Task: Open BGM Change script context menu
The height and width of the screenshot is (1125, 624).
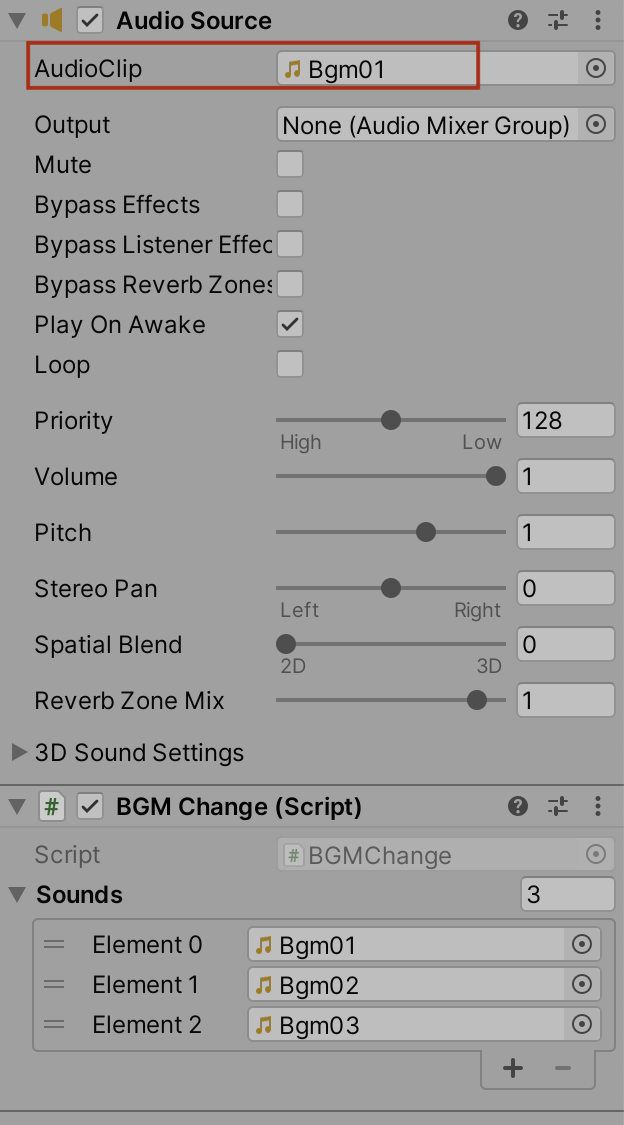Action: pyautogui.click(x=598, y=806)
